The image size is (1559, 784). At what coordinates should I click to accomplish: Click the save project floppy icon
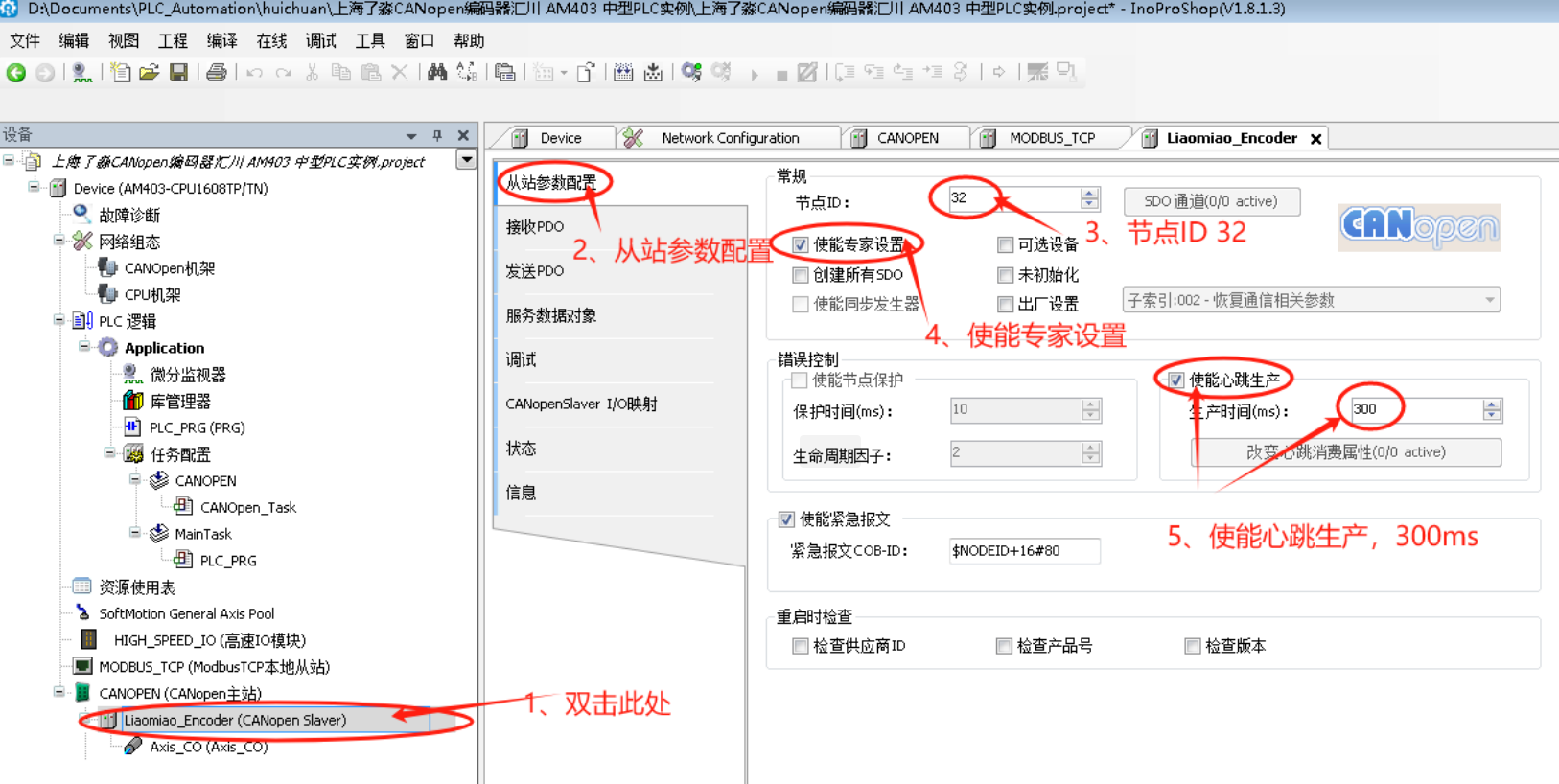tap(178, 73)
